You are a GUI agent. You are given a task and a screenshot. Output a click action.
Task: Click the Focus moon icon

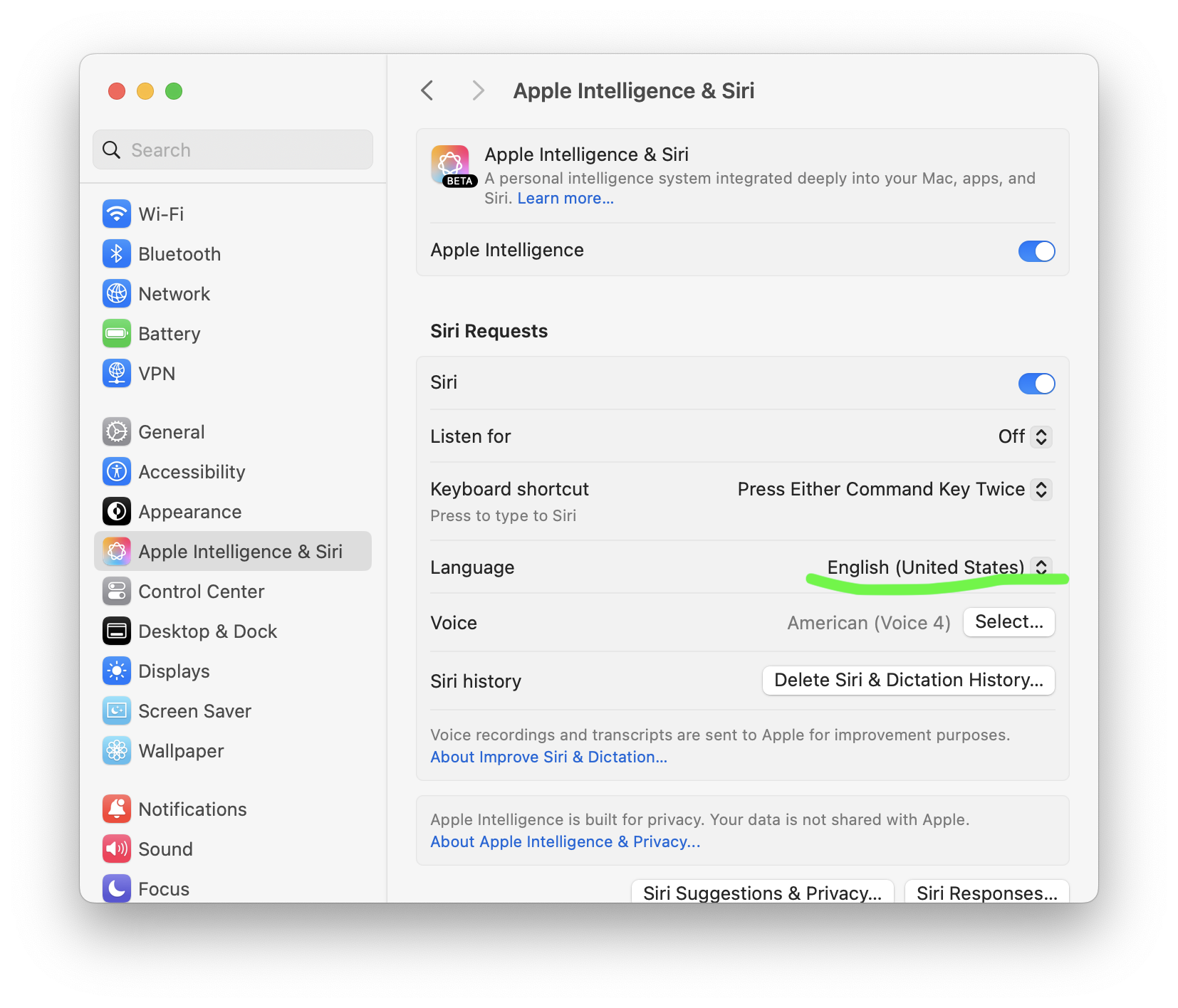click(x=117, y=888)
